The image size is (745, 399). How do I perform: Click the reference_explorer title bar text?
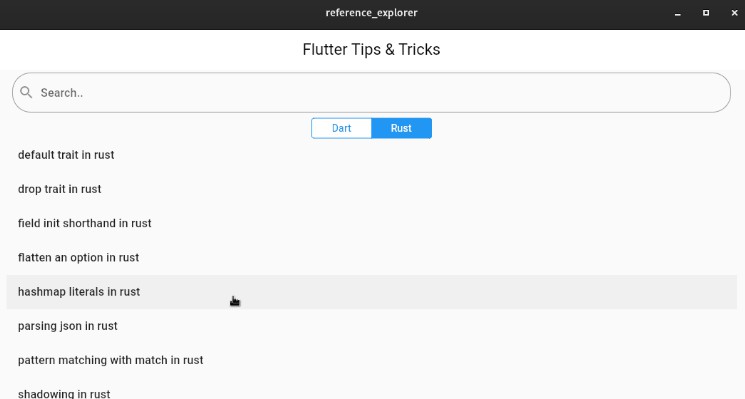[371, 13]
